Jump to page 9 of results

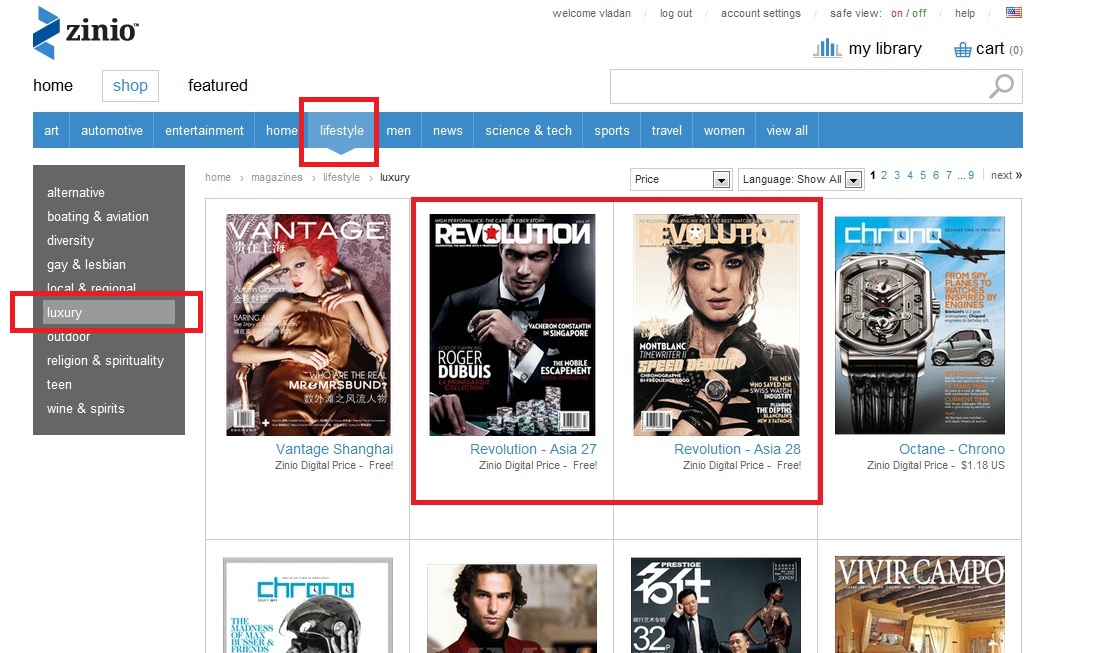pos(970,176)
